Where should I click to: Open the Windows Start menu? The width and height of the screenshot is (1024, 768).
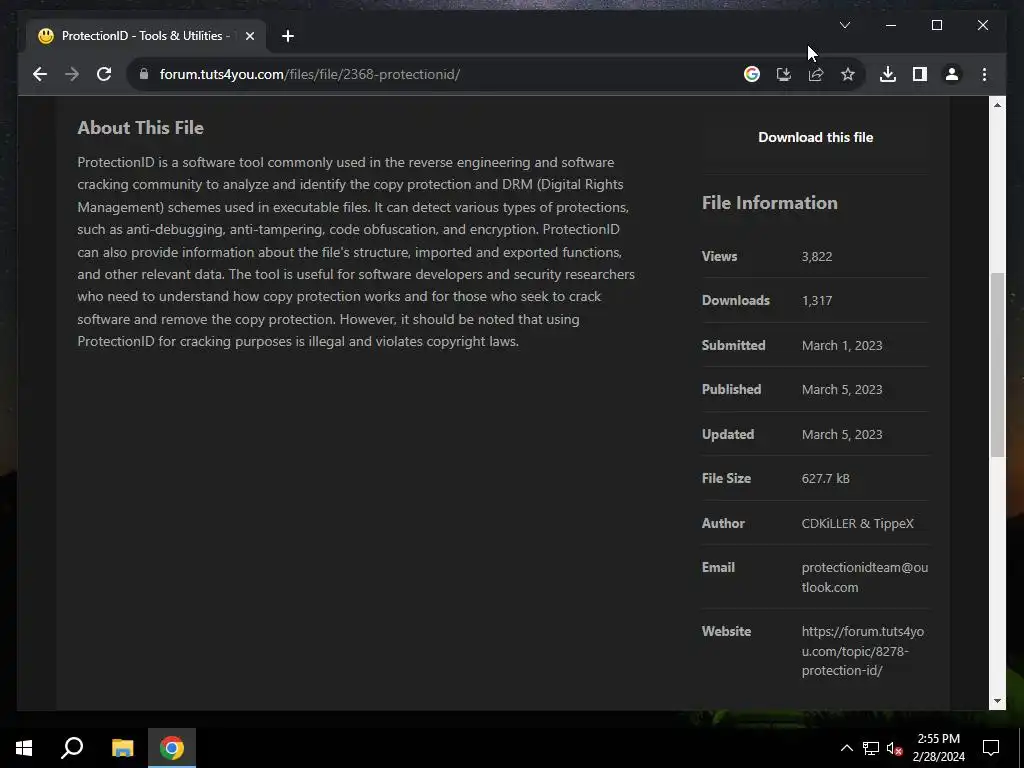(x=24, y=748)
